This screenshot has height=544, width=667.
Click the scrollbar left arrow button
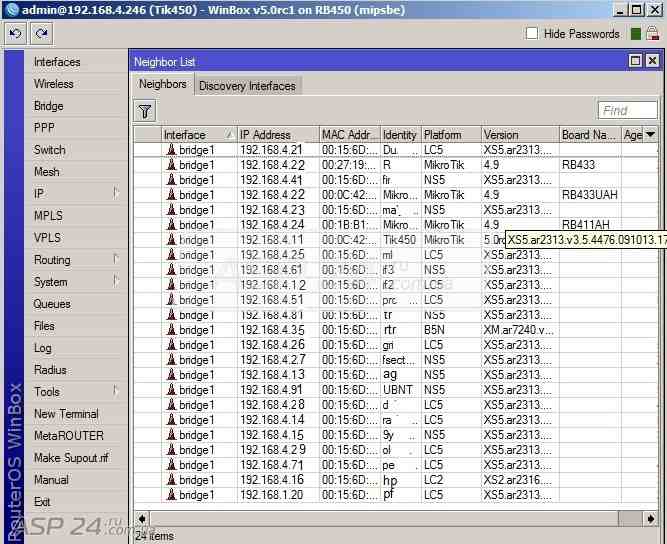[142, 518]
